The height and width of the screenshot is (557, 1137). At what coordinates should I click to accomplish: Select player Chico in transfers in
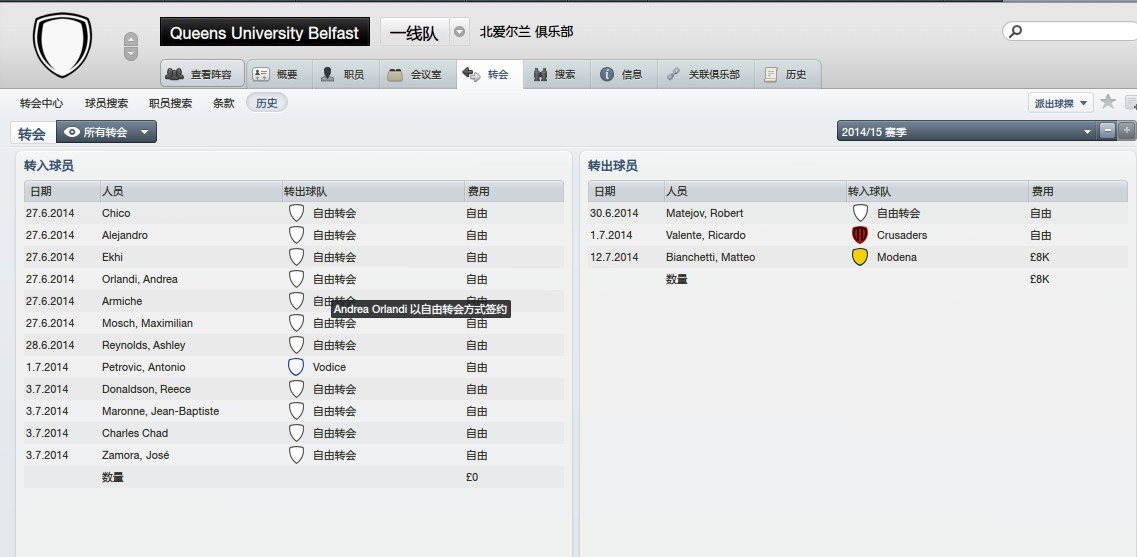[116, 213]
